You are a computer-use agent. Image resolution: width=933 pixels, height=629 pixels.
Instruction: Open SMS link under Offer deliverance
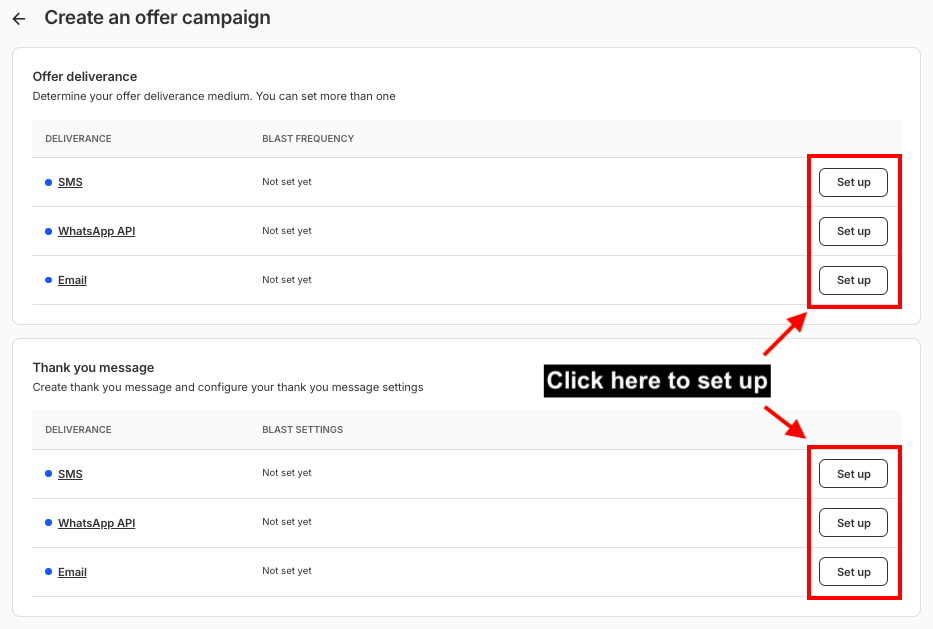(x=70, y=183)
